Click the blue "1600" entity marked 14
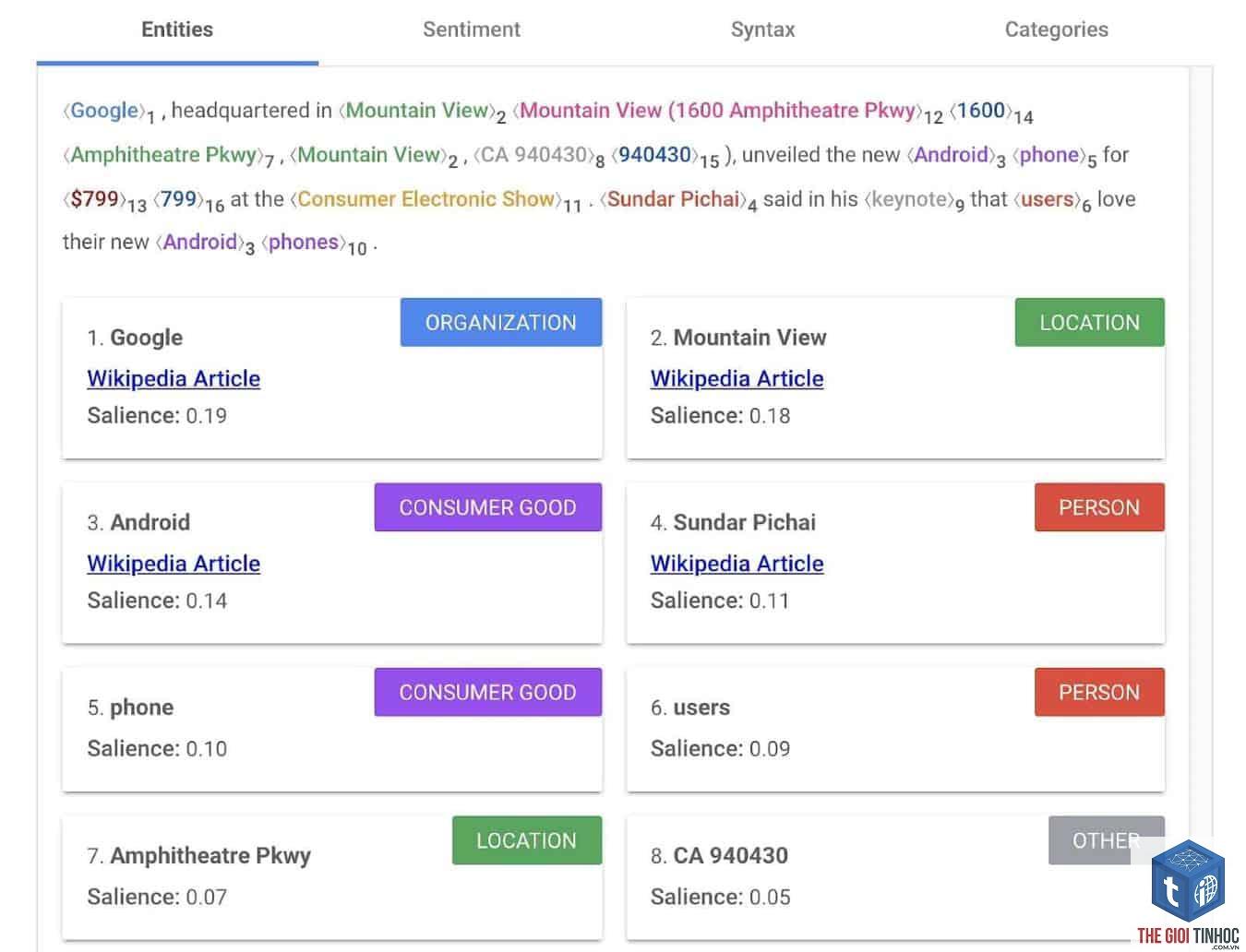The height and width of the screenshot is (952, 1246). point(981,111)
